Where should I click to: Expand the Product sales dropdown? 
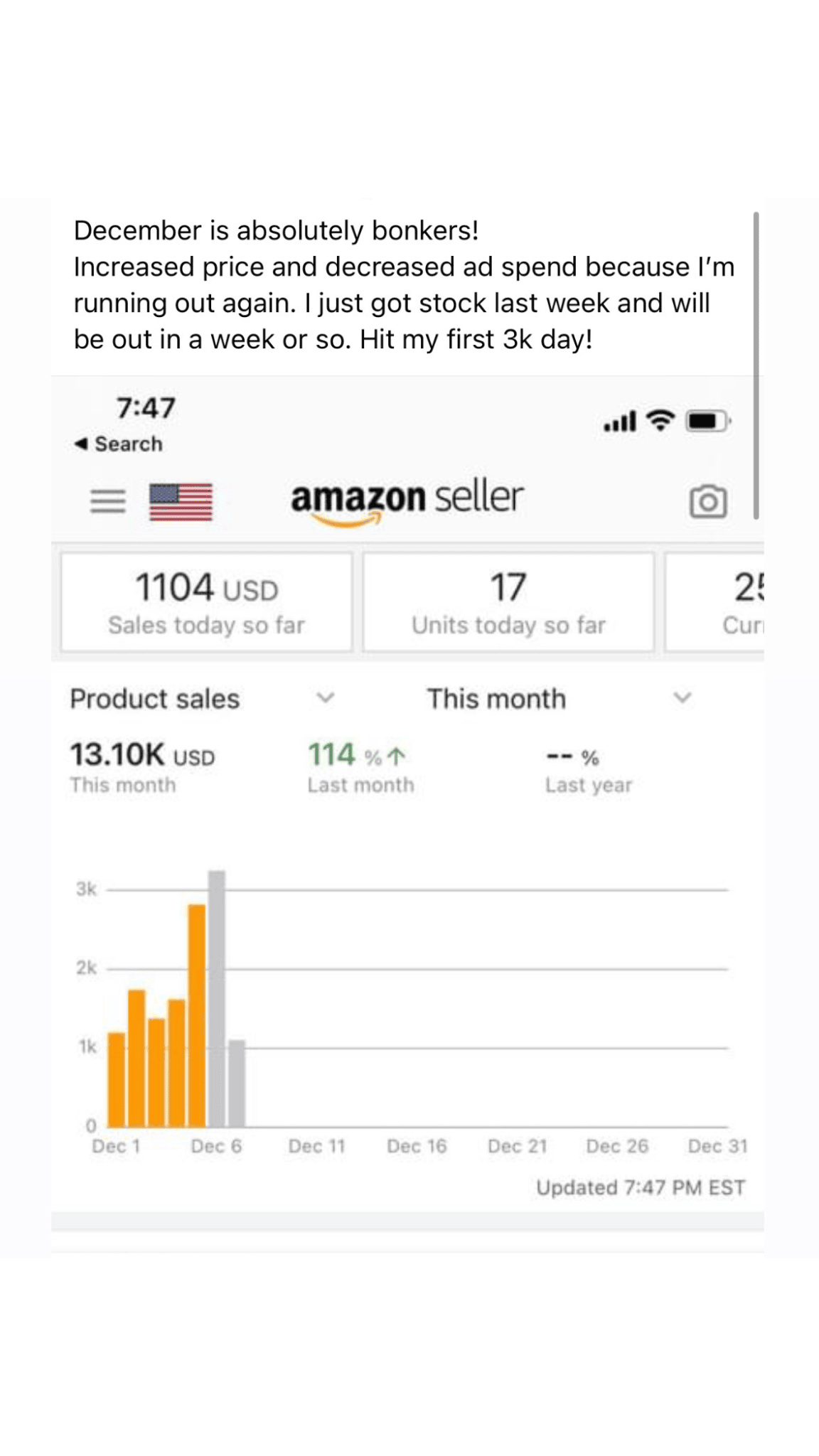[325, 698]
